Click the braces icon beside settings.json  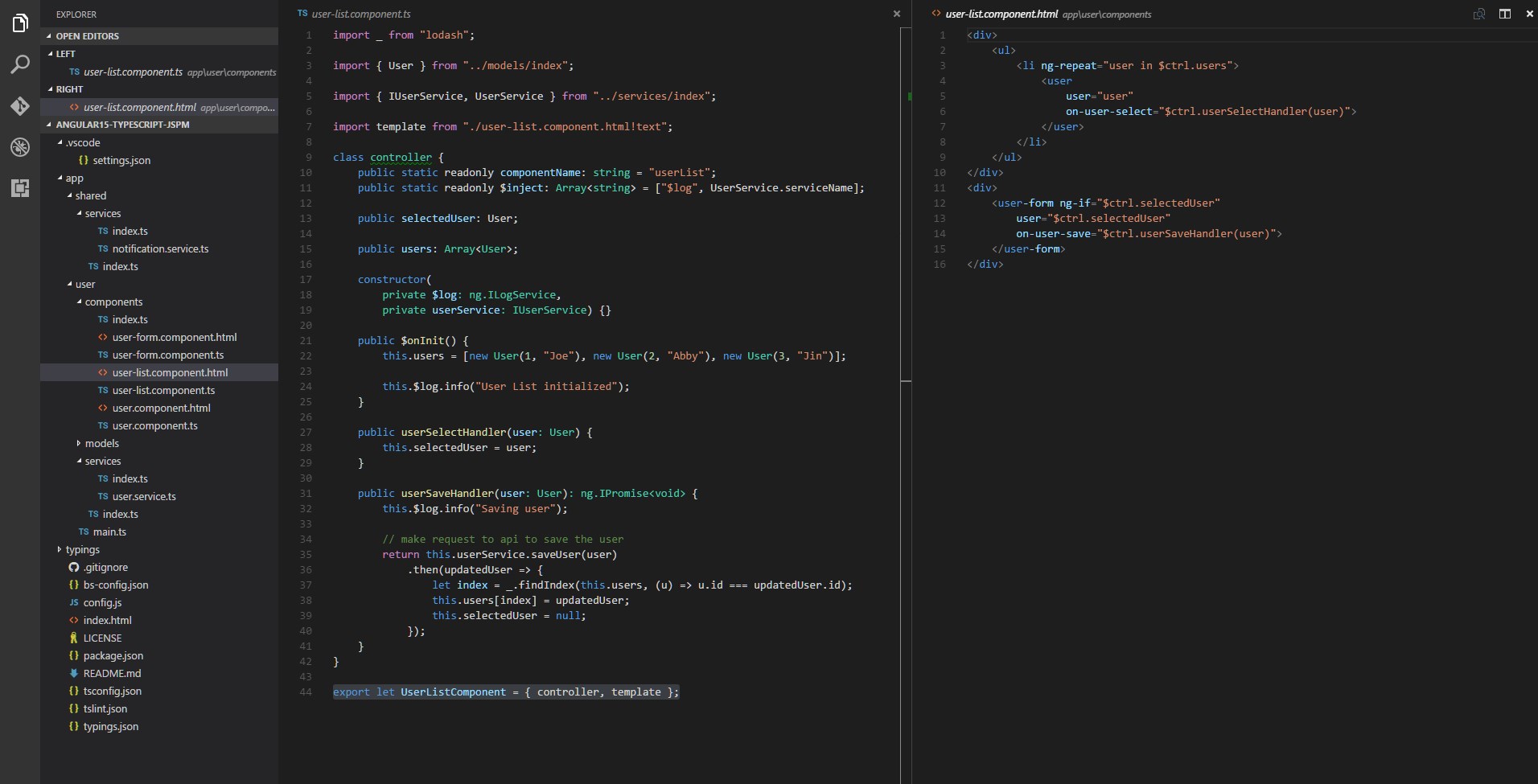point(84,160)
